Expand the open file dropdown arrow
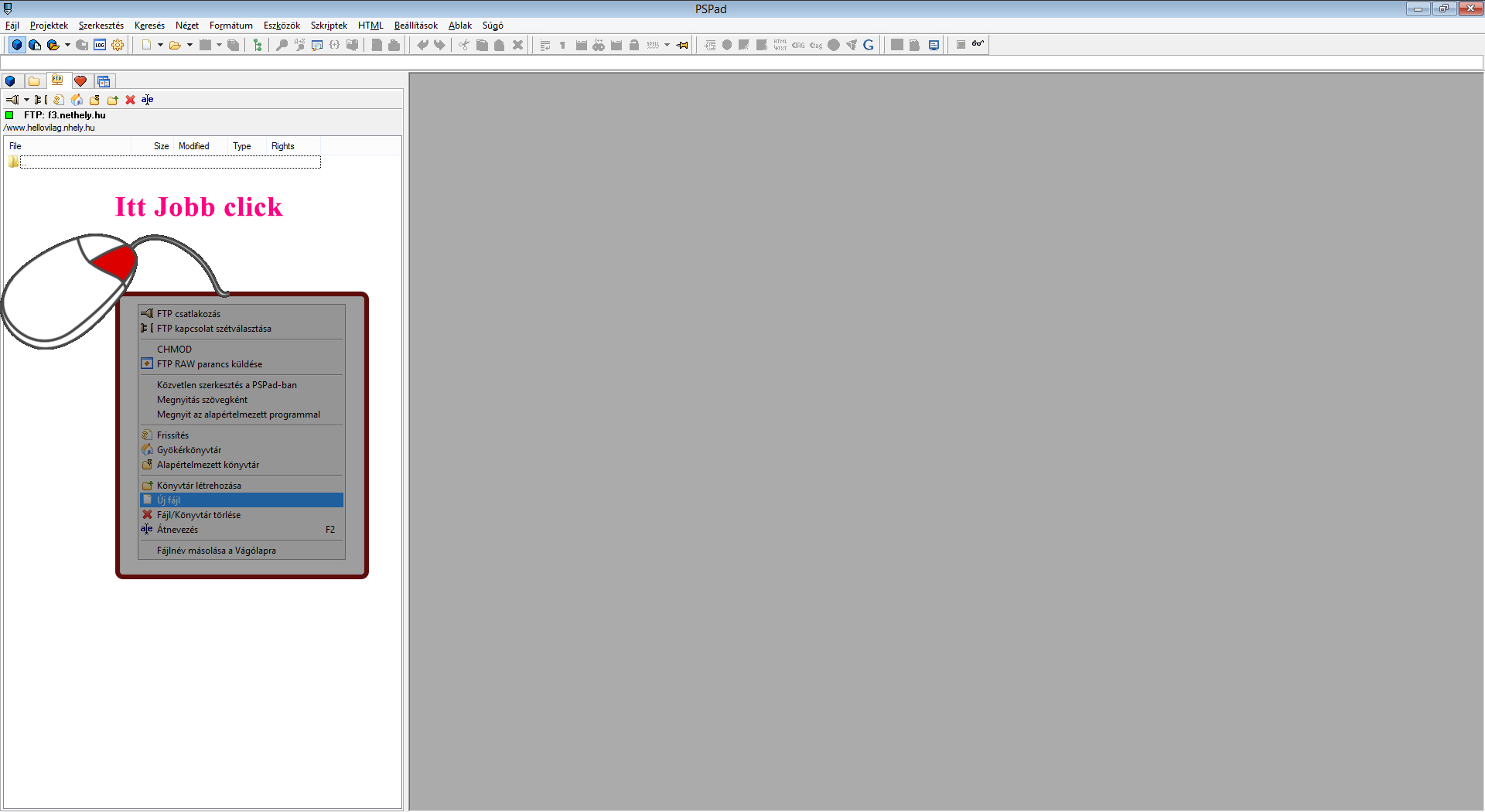This screenshot has height=812, width=1485. 189,45
